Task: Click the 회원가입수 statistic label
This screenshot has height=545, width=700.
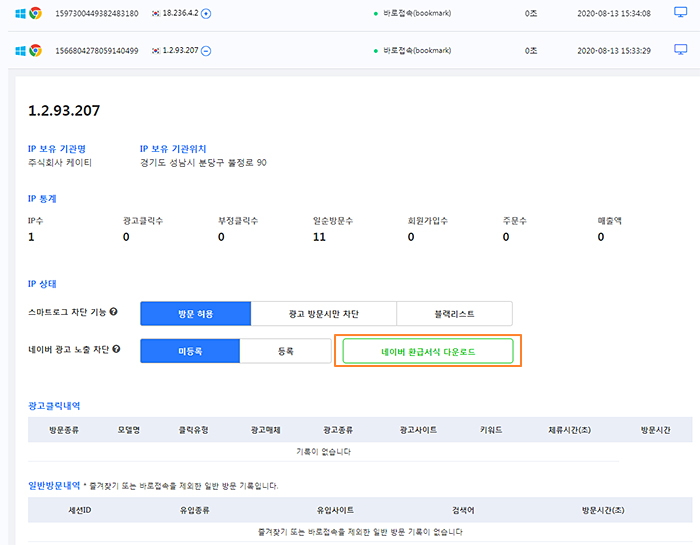Action: [428, 220]
